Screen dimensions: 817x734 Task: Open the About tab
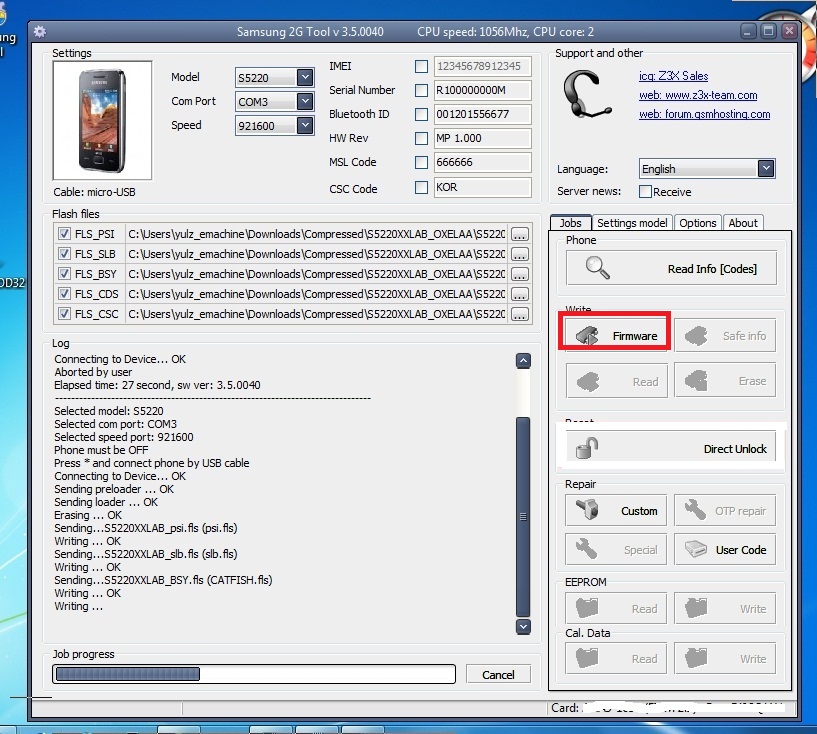(x=743, y=223)
